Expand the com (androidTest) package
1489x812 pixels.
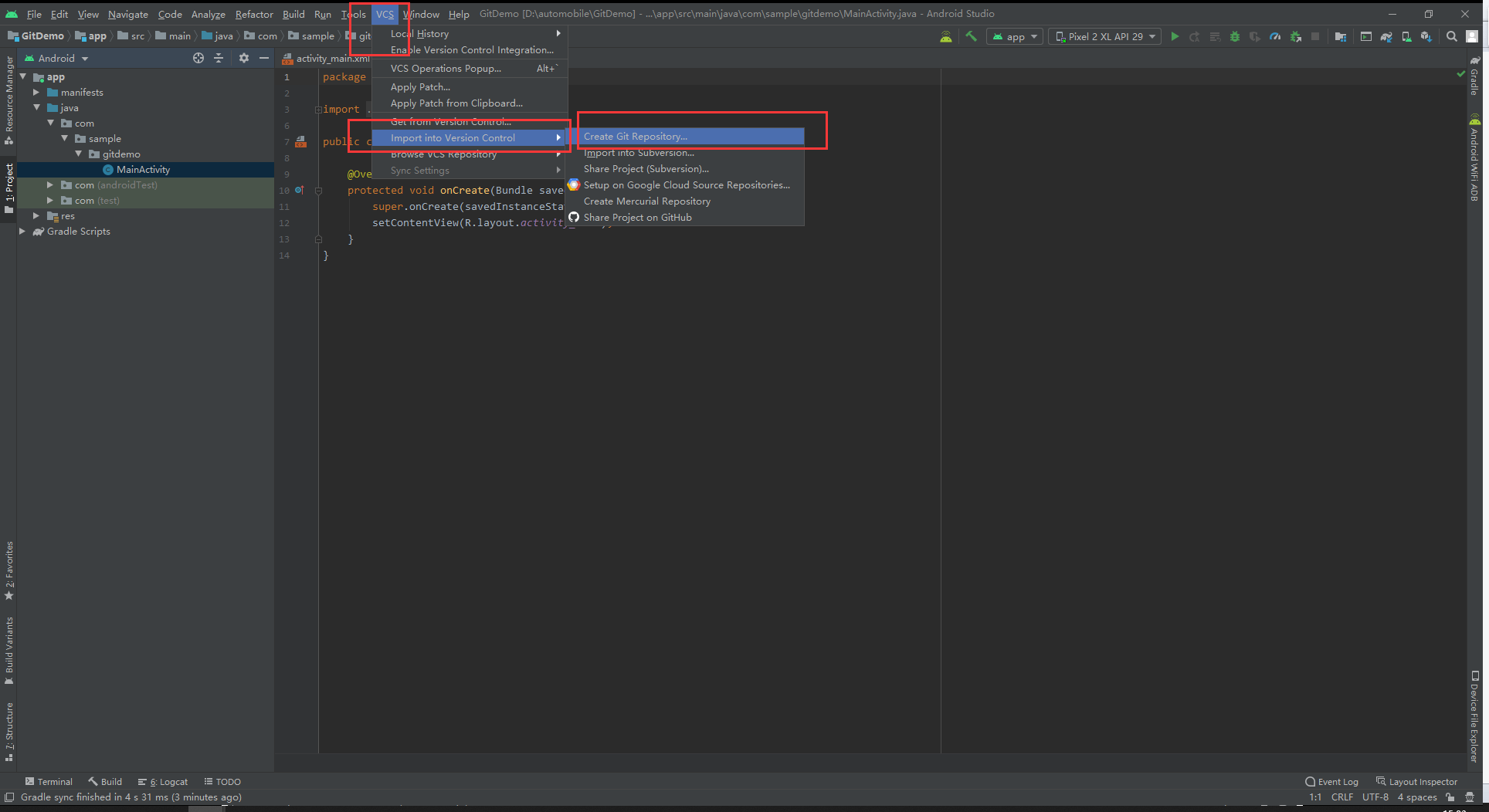[50, 185]
